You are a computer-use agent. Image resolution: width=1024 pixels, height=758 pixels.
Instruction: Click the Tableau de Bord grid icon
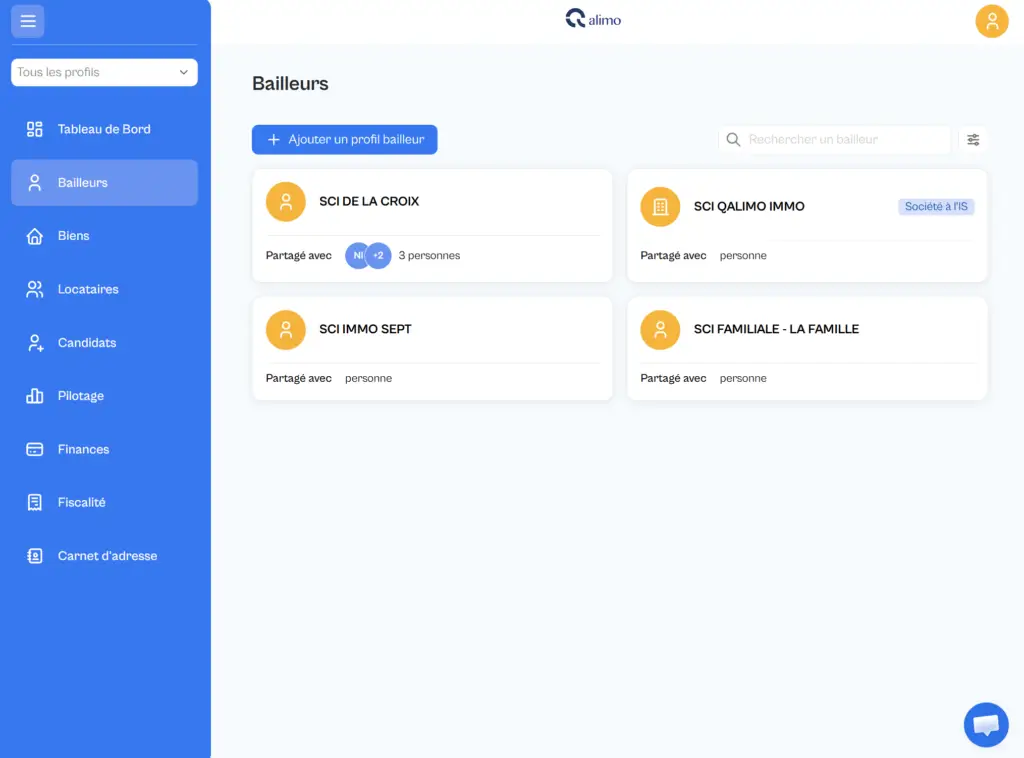(35, 129)
